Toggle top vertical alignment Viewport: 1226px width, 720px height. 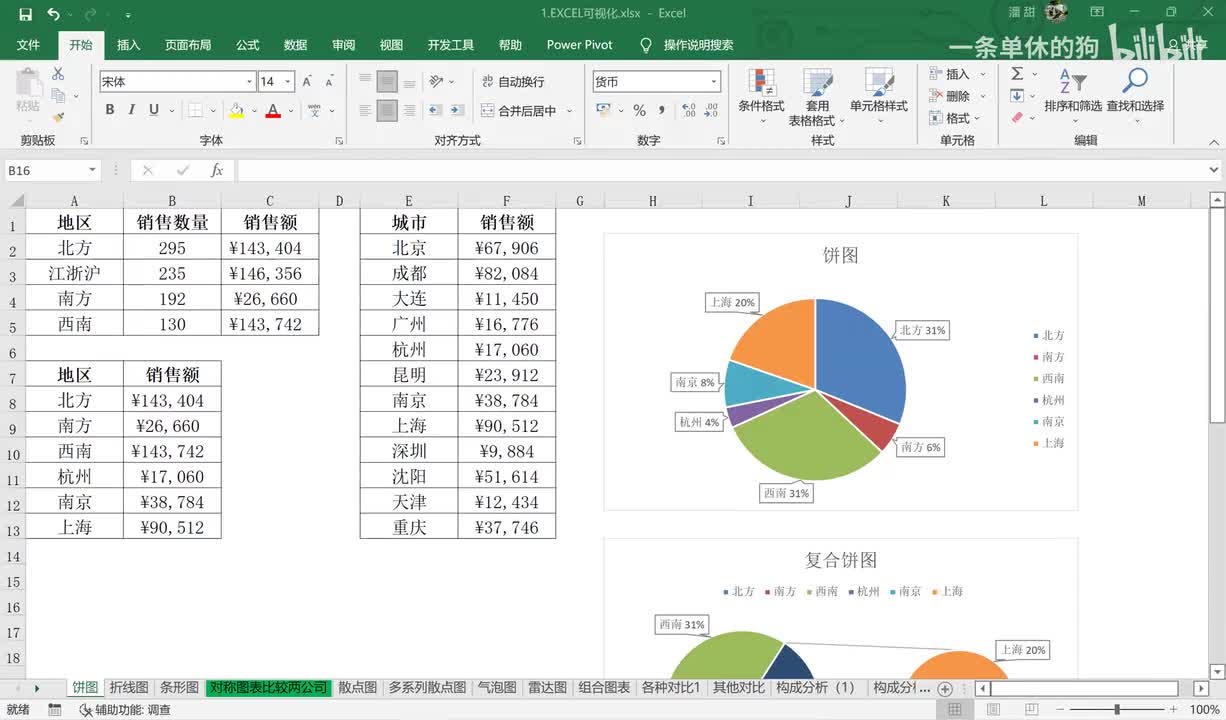(x=365, y=82)
